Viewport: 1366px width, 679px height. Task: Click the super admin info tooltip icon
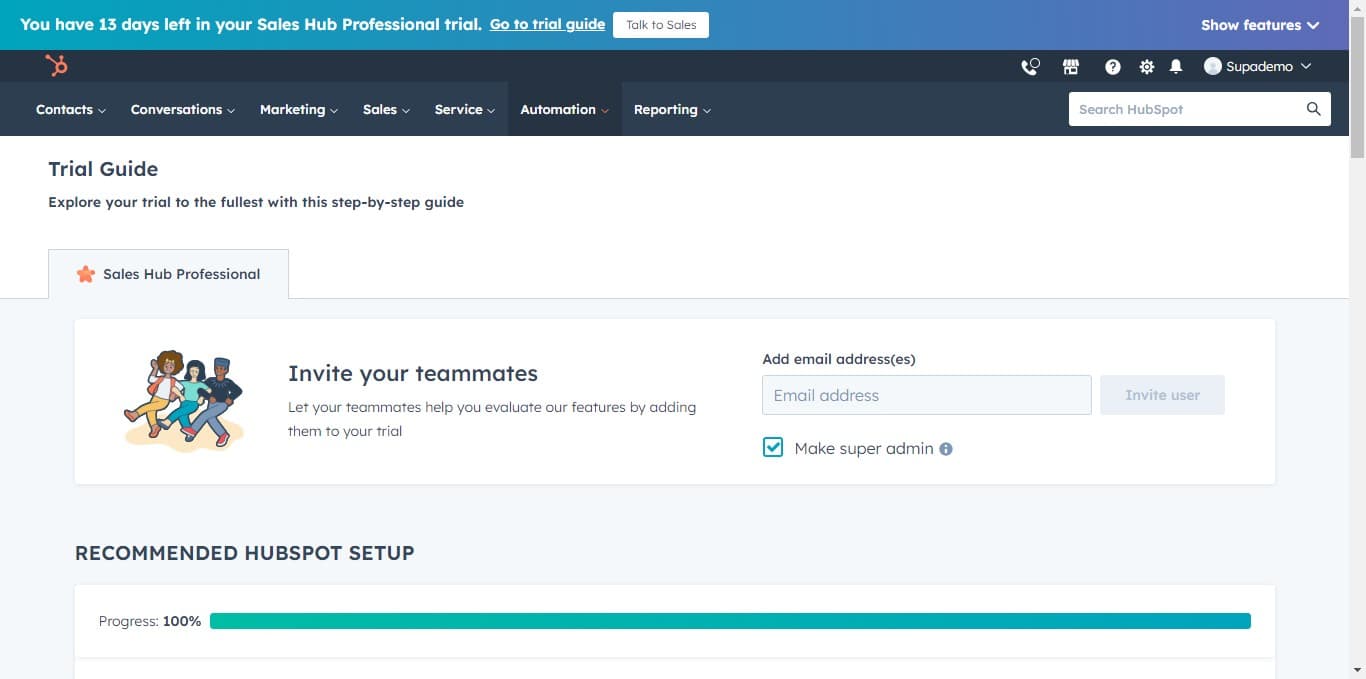pos(945,448)
